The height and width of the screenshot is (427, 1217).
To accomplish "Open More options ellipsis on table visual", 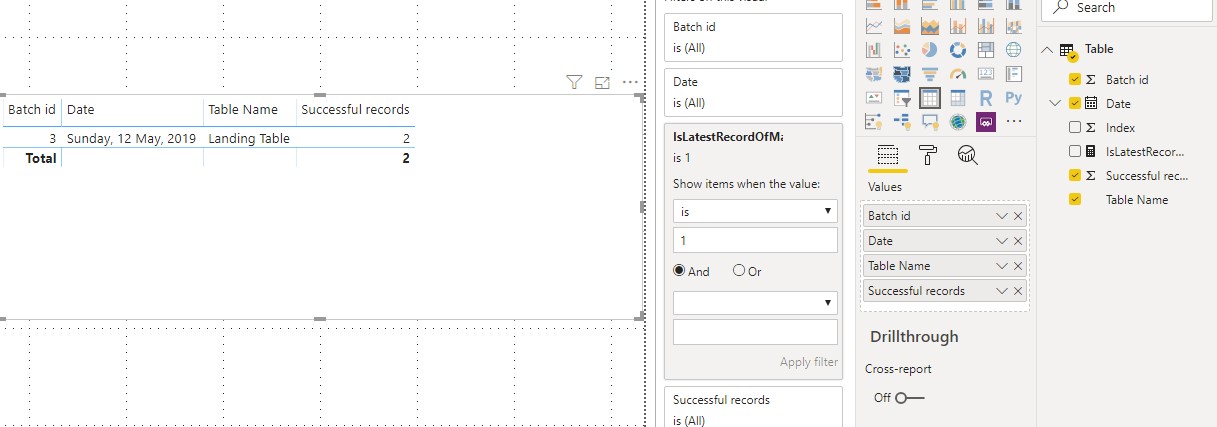I will pyautogui.click(x=630, y=82).
